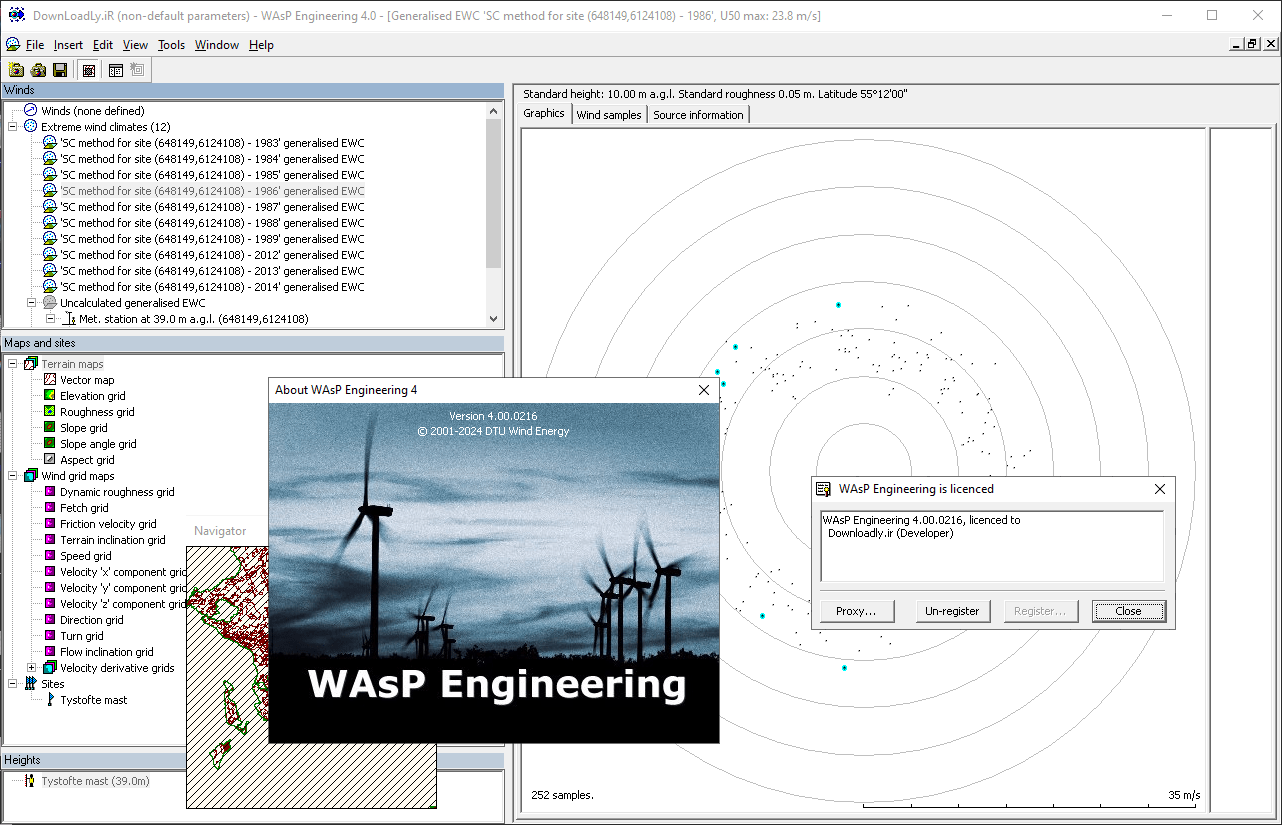Click the Tystofte mast flag icon under Sites
This screenshot has width=1282, height=825.
pyautogui.click(x=50, y=700)
